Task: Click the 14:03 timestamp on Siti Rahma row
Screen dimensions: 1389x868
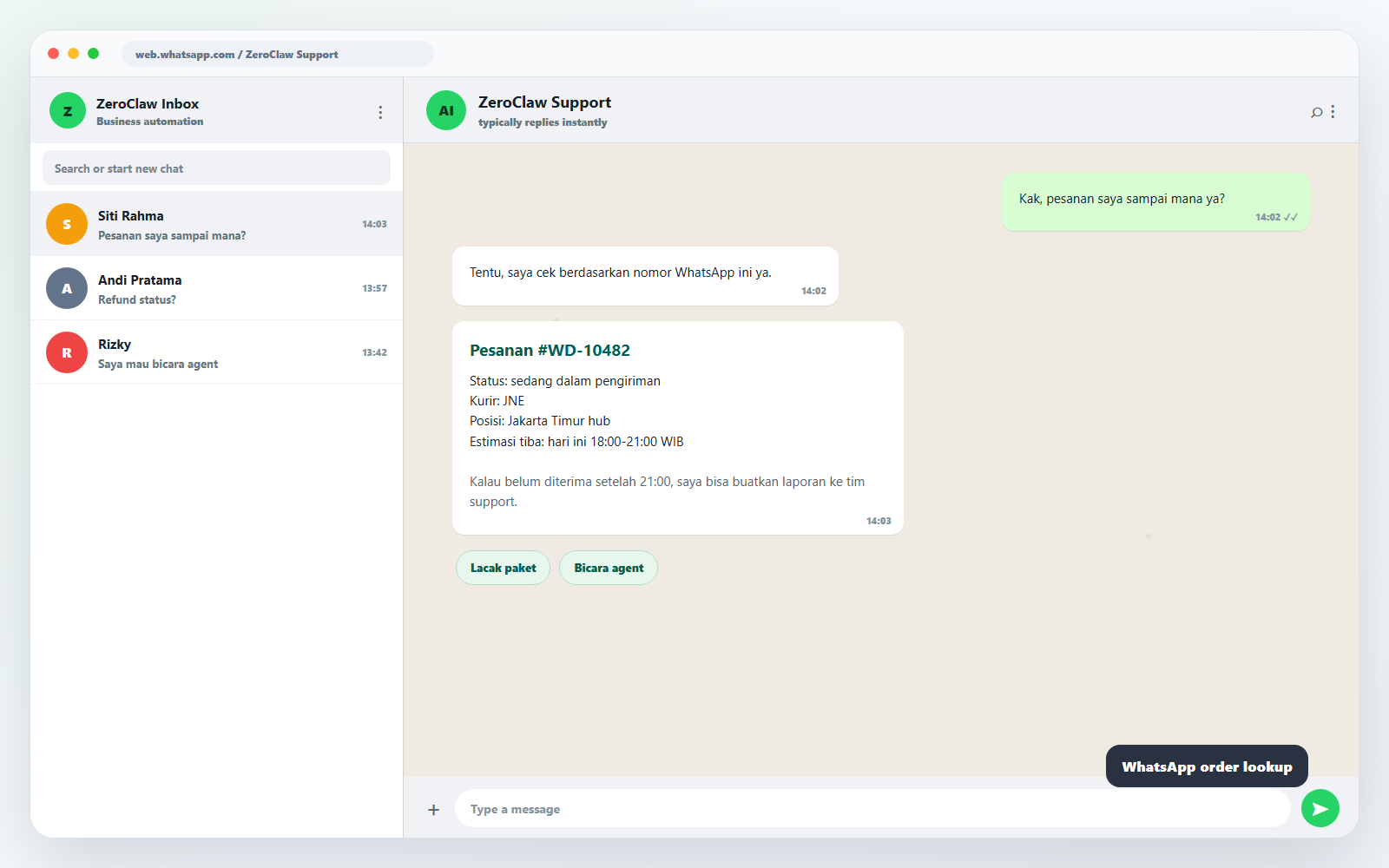Action: click(x=374, y=224)
